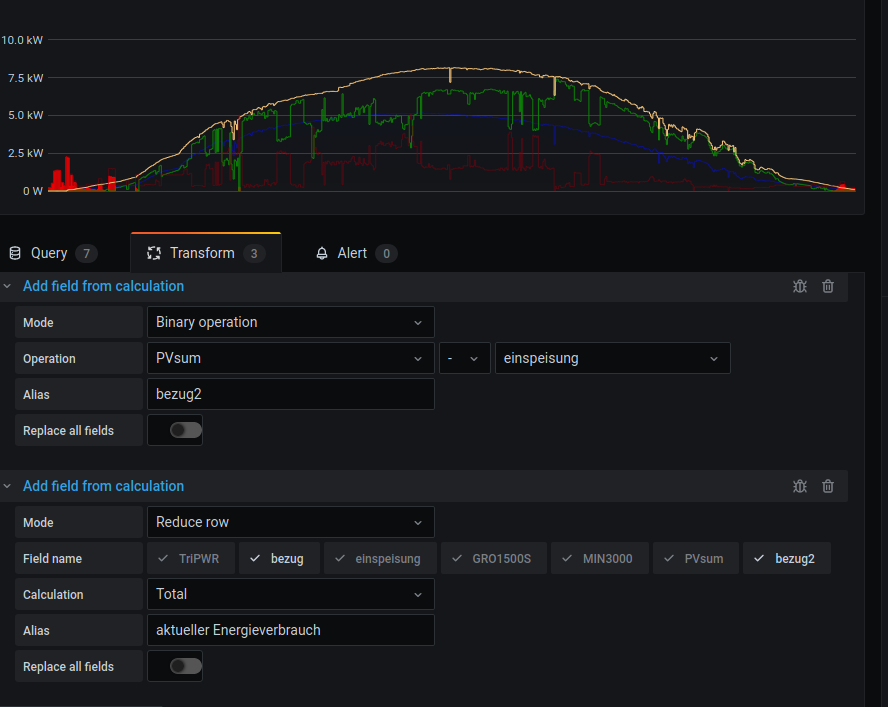
Task: Open the Alert tab
Action: pos(352,254)
